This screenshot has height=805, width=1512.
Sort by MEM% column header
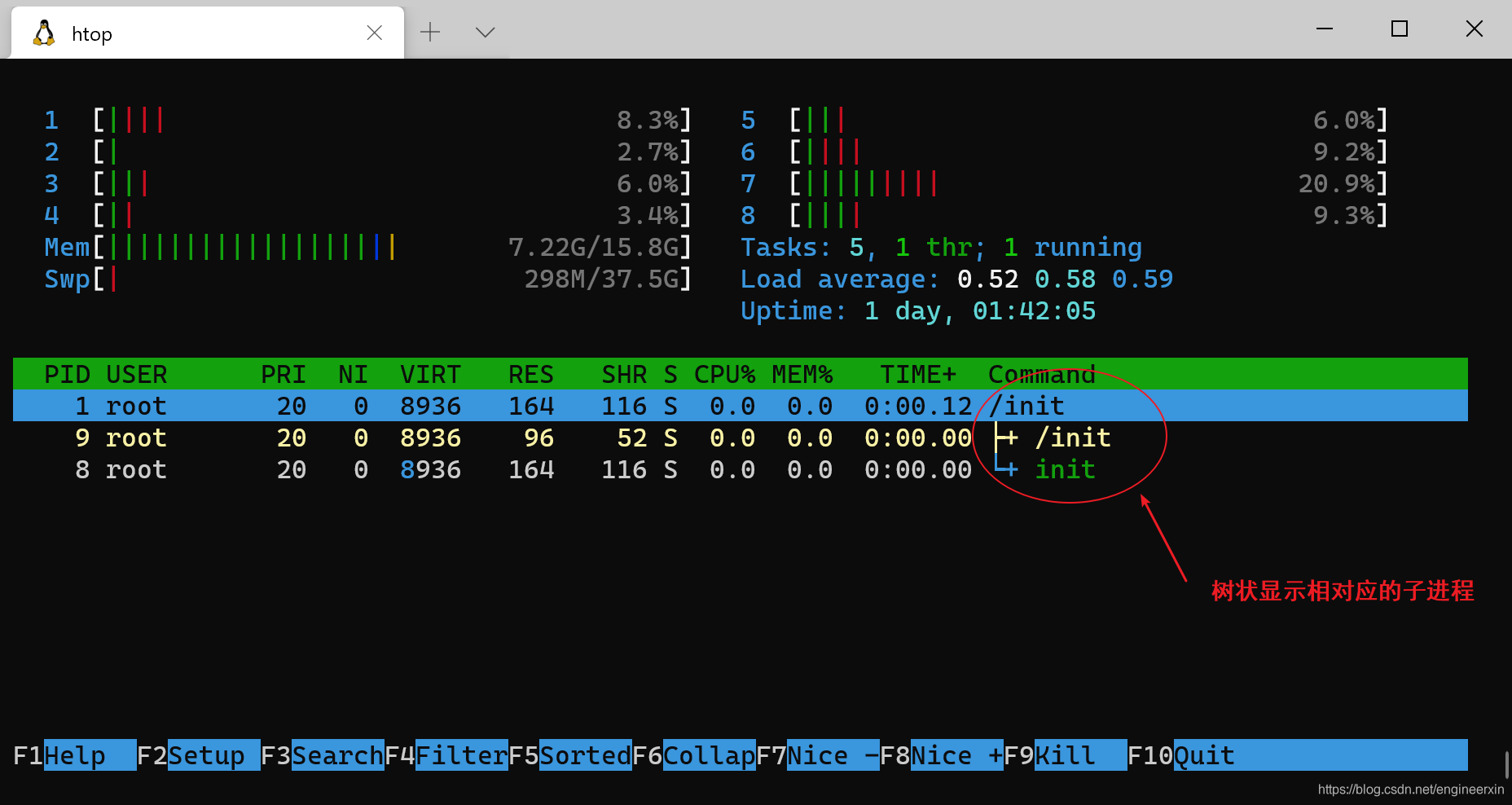coord(802,375)
